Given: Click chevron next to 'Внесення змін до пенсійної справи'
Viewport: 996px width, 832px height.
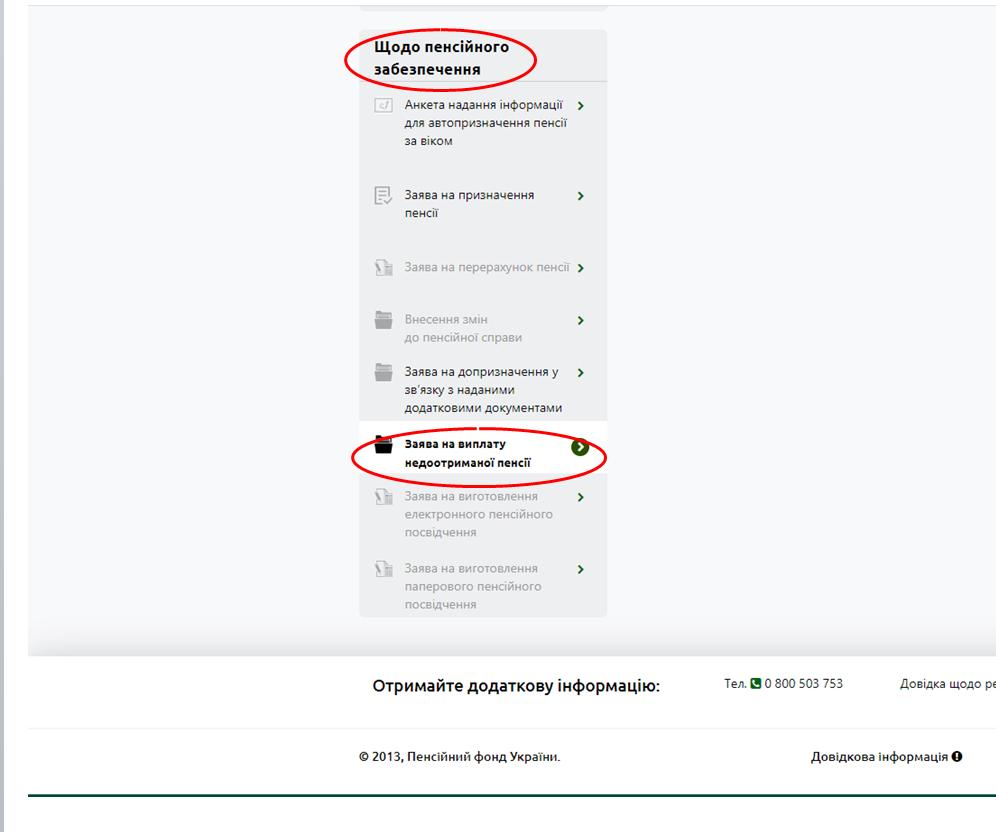Looking at the screenshot, I should click(x=581, y=320).
